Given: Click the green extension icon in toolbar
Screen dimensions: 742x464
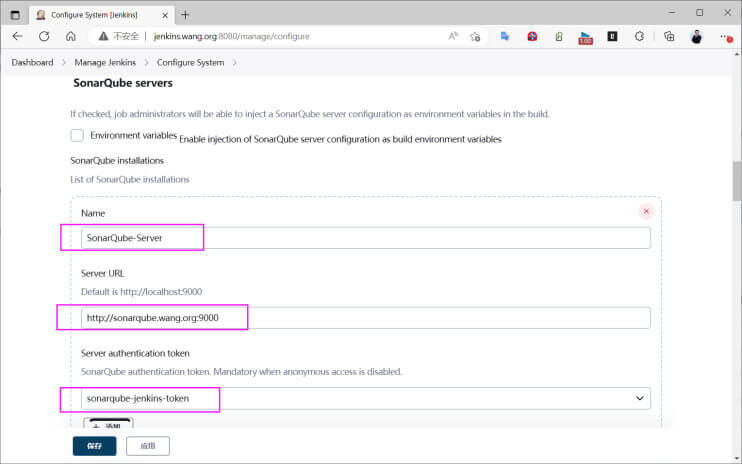Looking at the screenshot, I should coord(559,36).
